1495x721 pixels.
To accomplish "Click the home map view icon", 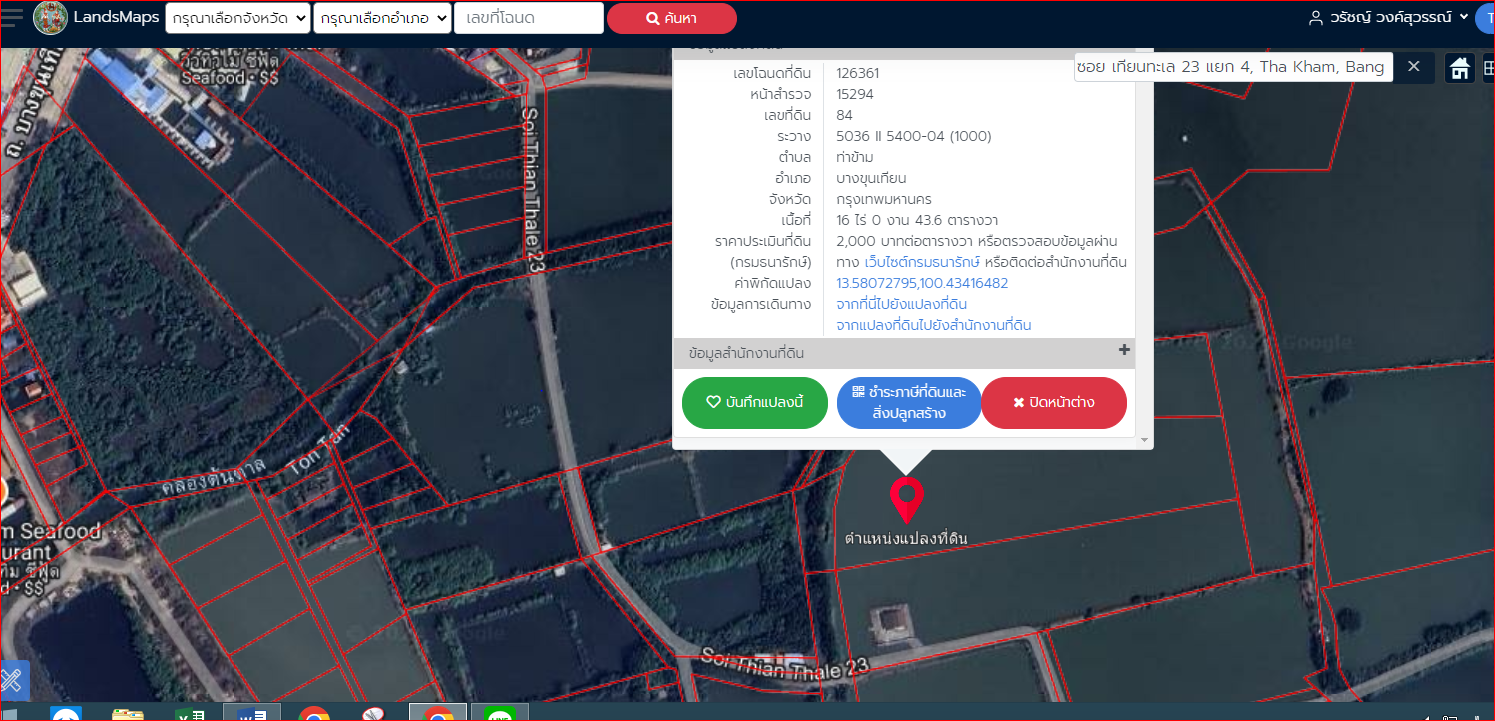I will [1460, 68].
